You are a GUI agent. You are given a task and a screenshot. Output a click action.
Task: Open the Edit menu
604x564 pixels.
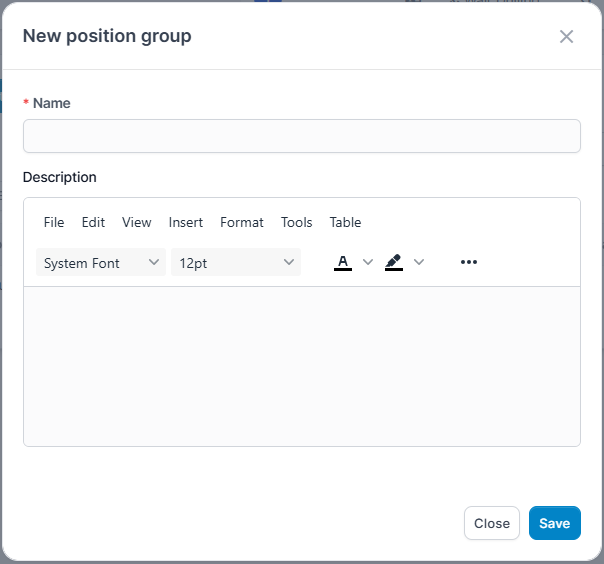93,222
